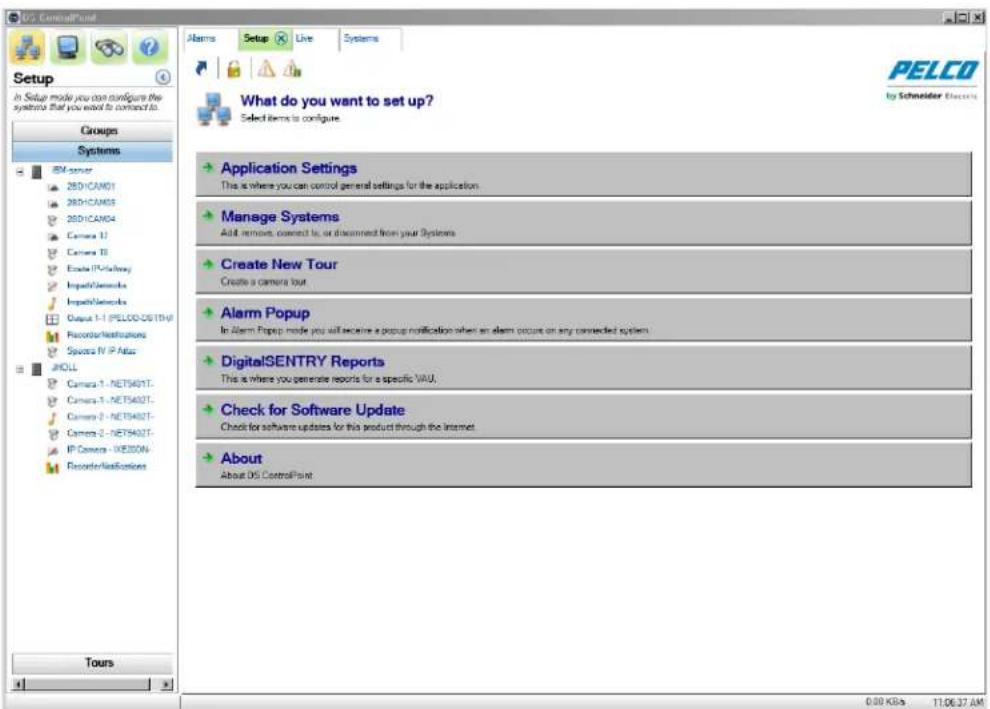Click the 0.00 KB/s status bar readout
Viewport: 990px width, 709px height.
(x=885, y=701)
